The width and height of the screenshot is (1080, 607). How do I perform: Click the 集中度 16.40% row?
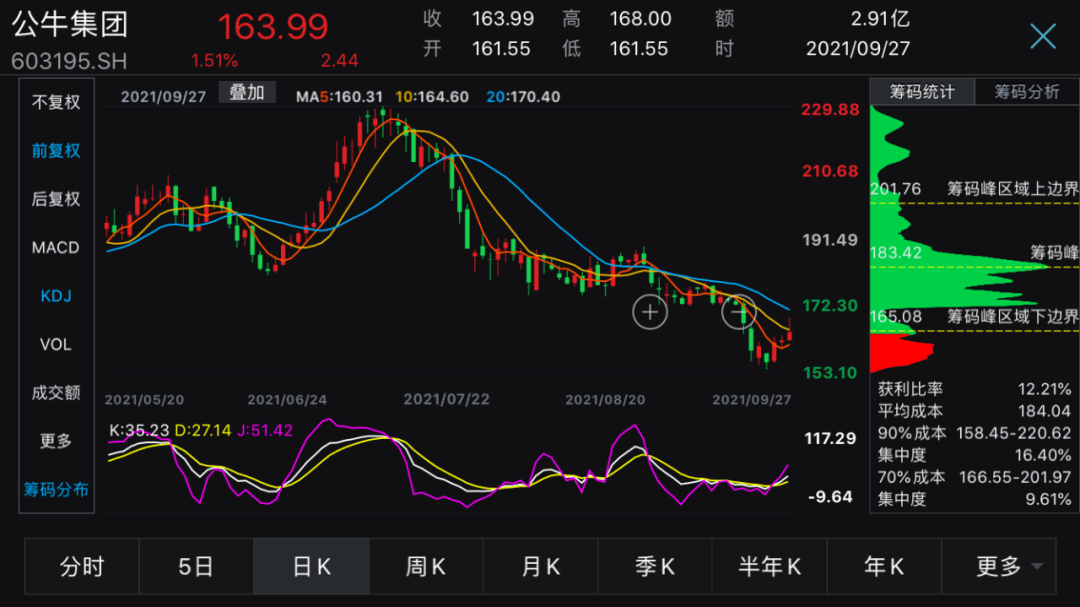pos(975,455)
